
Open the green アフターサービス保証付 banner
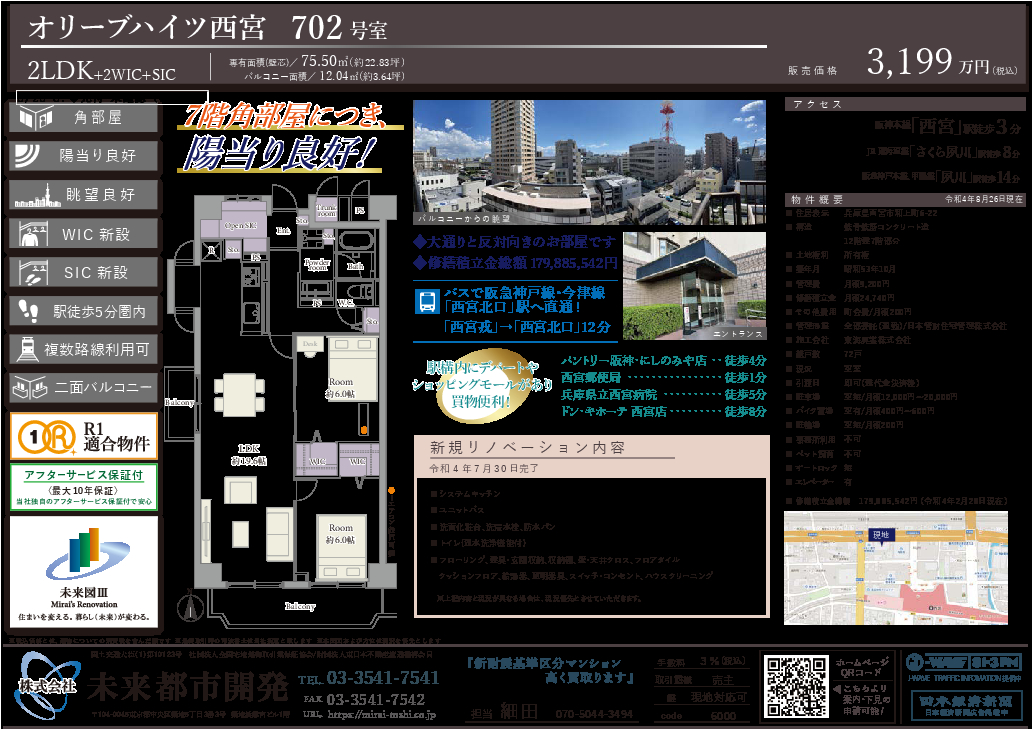point(84,487)
